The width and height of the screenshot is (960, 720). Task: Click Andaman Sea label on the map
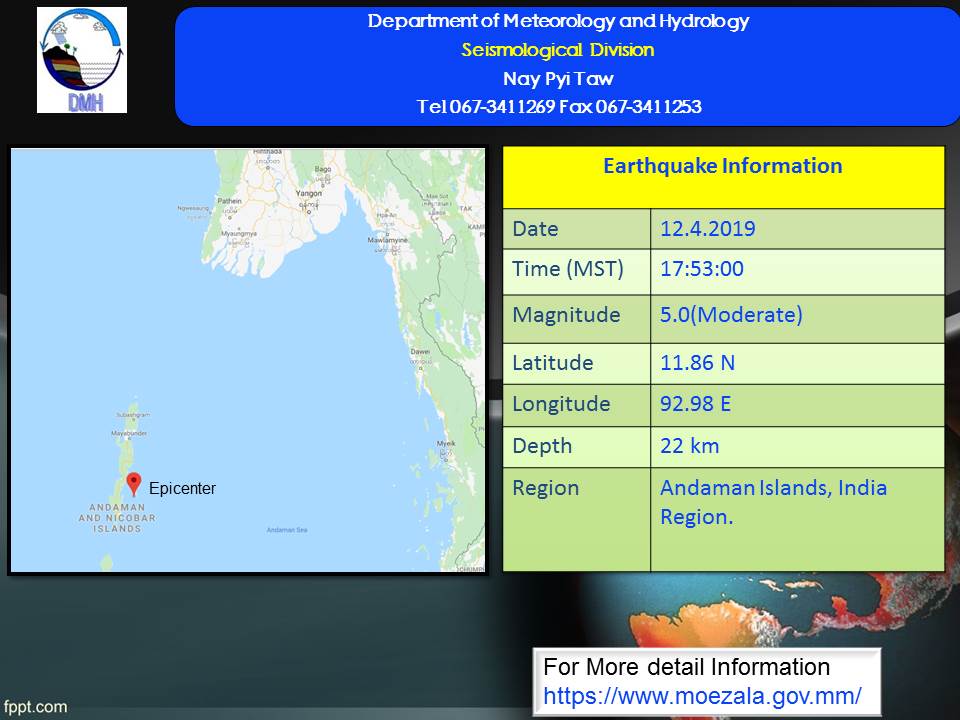pyautogui.click(x=287, y=530)
